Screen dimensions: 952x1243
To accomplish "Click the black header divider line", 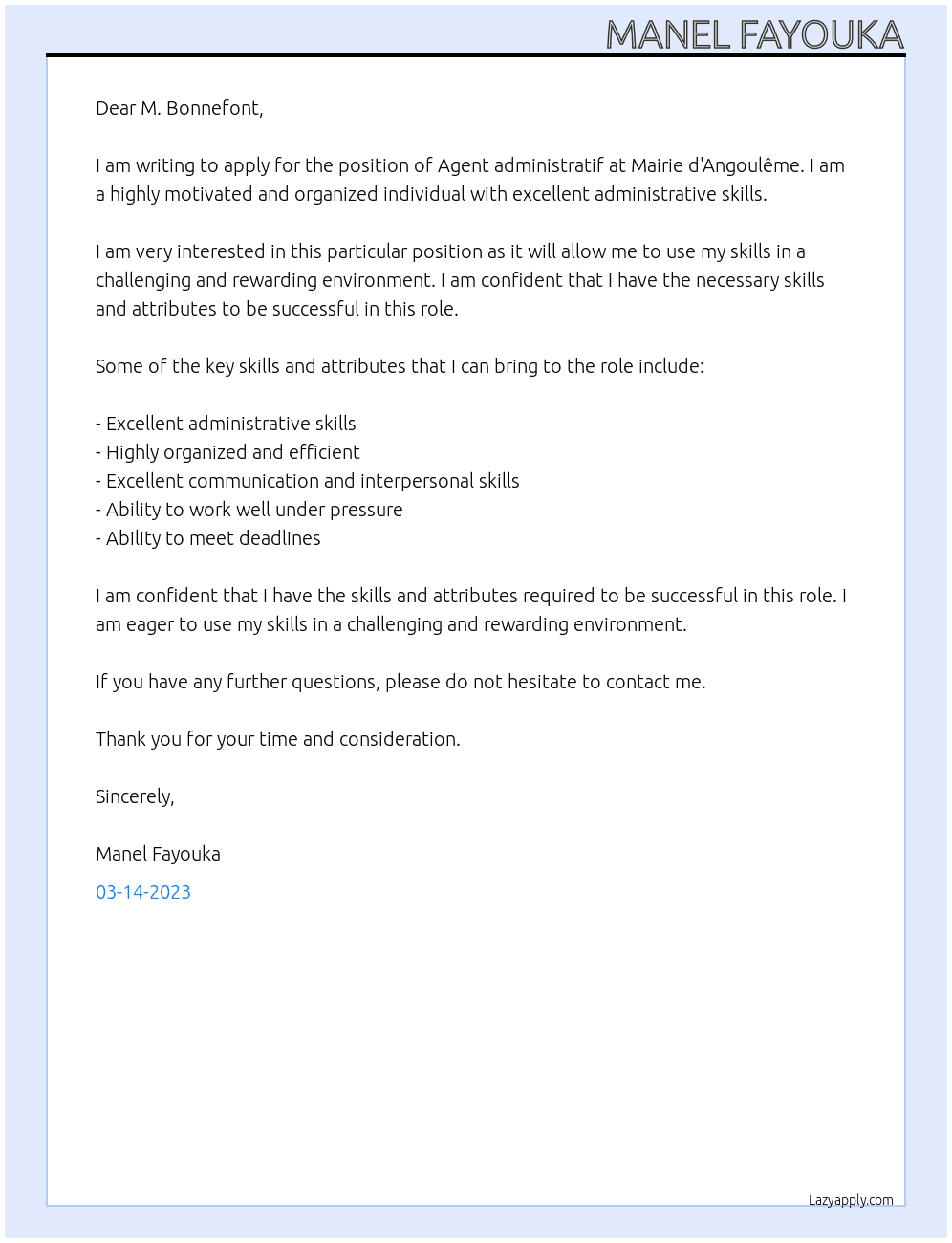I will 476,55.
